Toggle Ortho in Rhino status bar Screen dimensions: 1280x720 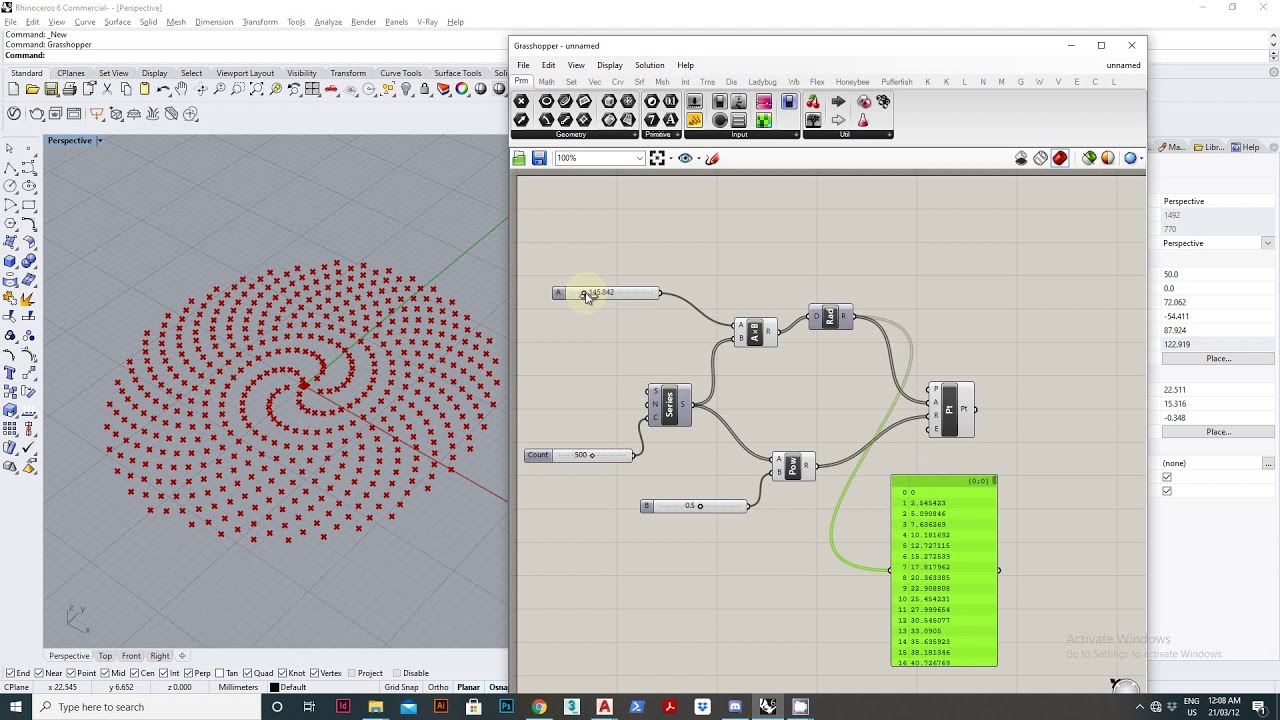point(438,687)
